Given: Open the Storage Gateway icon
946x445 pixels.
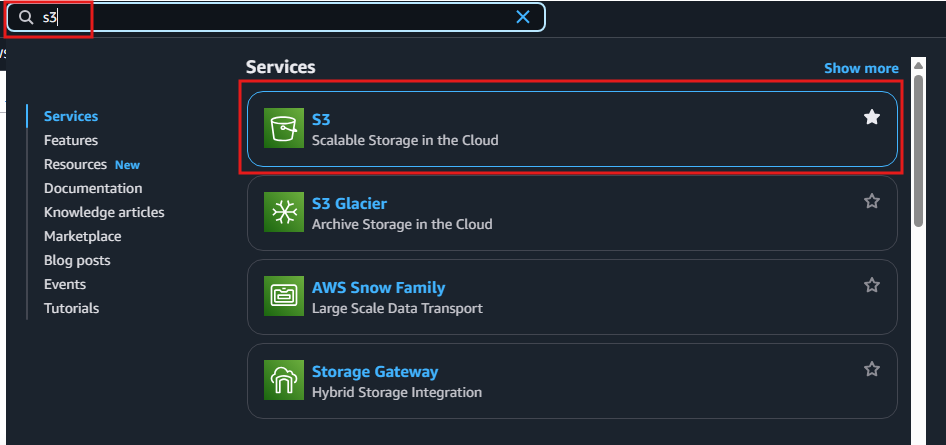Looking at the screenshot, I should (284, 380).
